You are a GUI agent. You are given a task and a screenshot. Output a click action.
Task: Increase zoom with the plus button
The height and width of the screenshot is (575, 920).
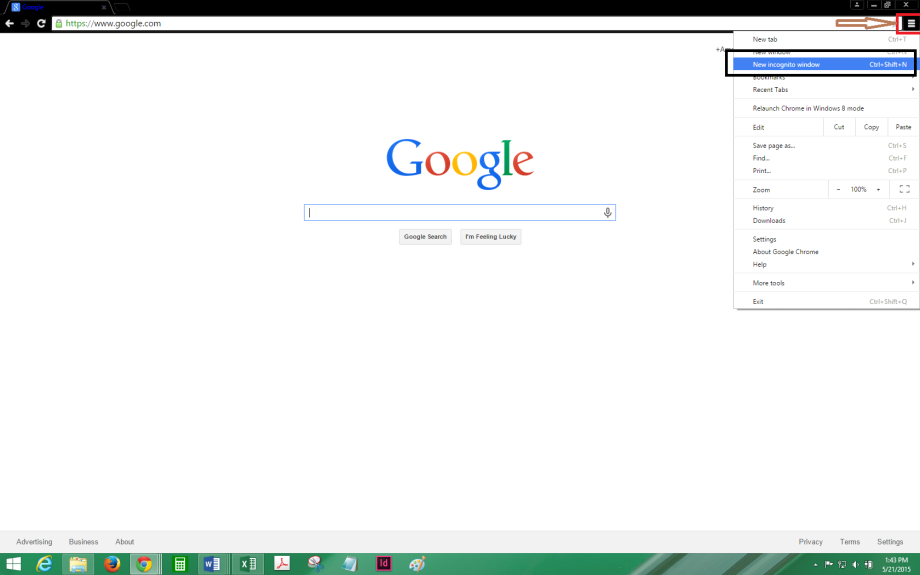pyautogui.click(x=878, y=190)
